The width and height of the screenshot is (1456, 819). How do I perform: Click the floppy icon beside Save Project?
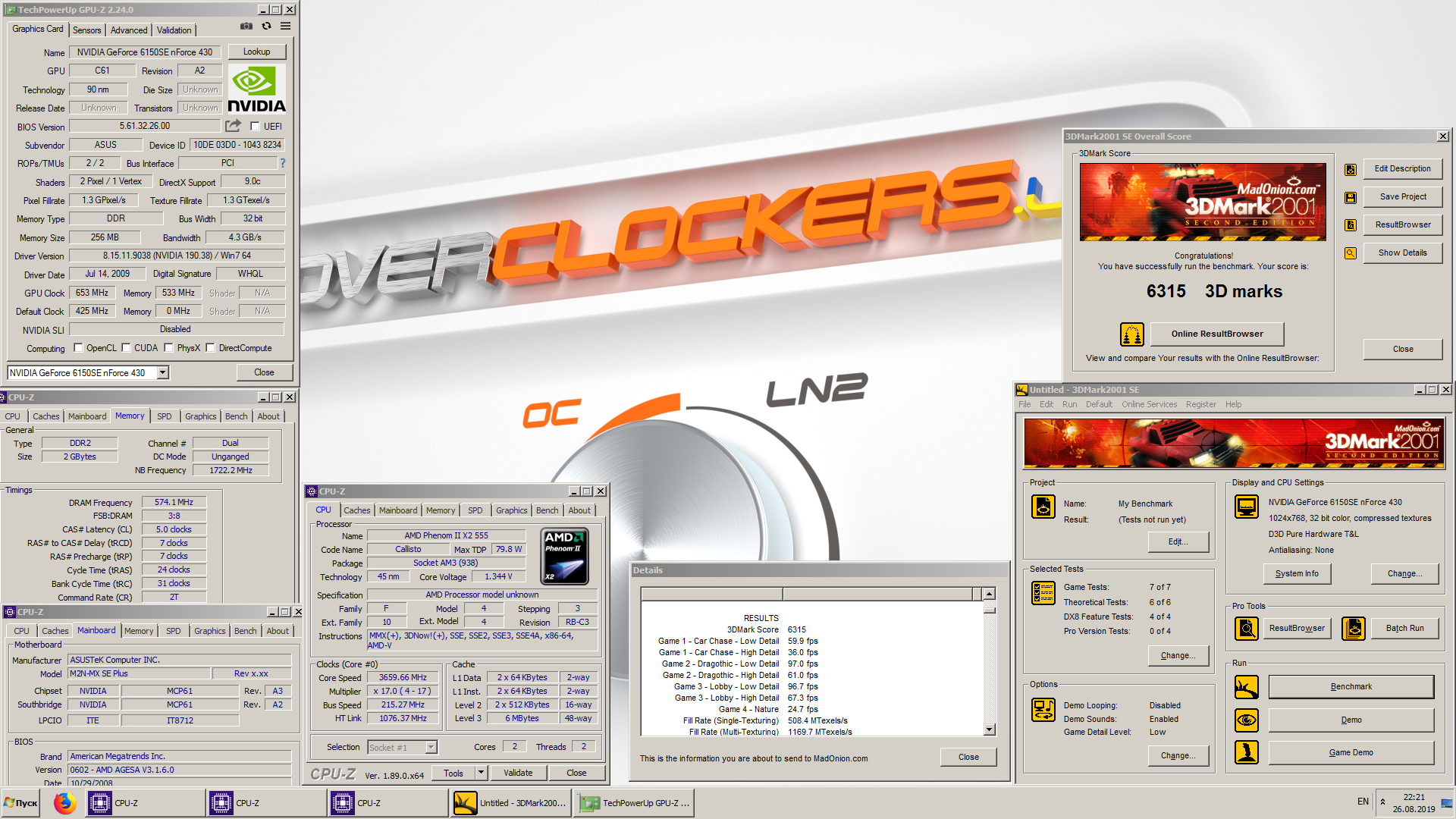tap(1351, 197)
